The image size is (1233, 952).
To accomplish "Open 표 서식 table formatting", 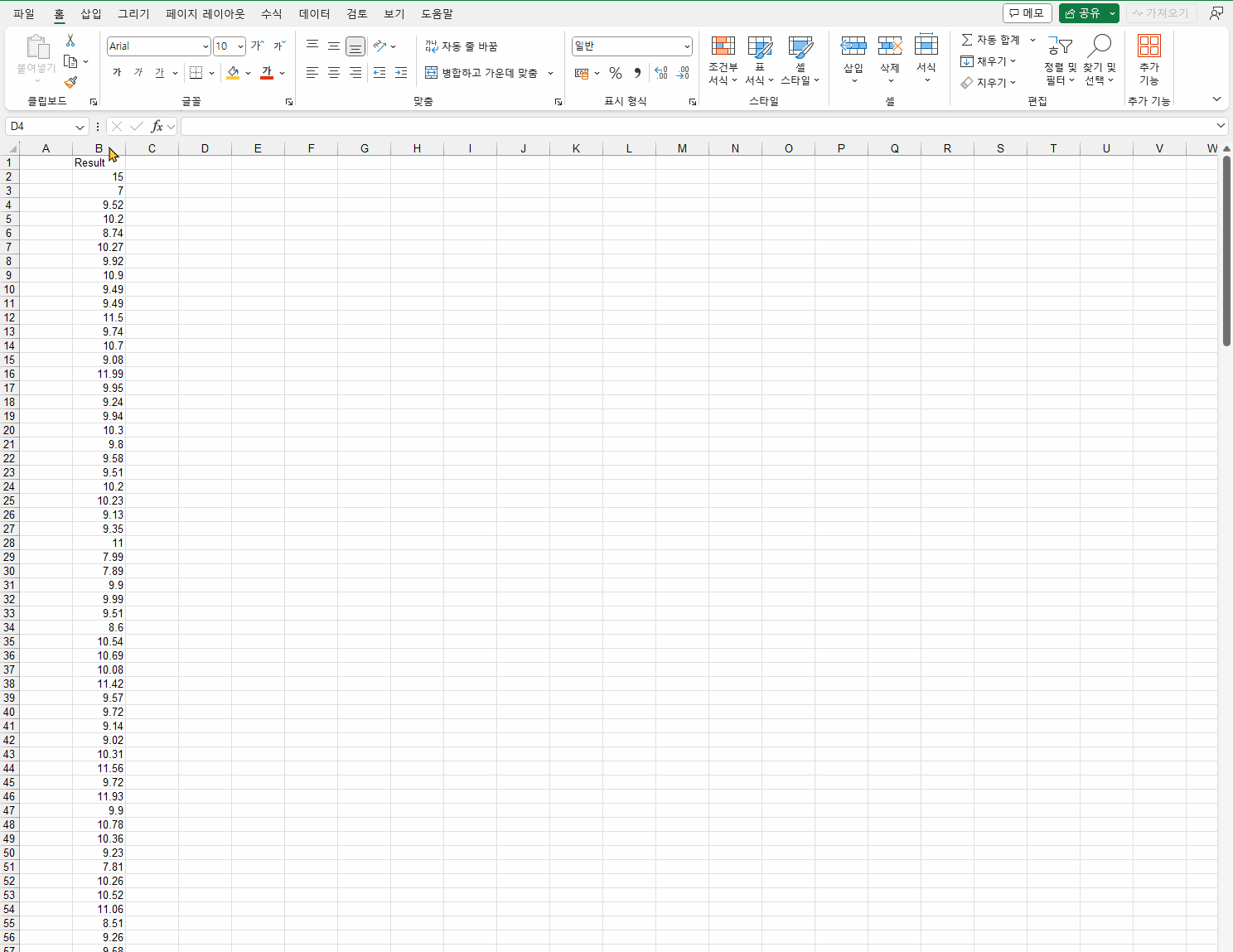I will click(x=759, y=60).
